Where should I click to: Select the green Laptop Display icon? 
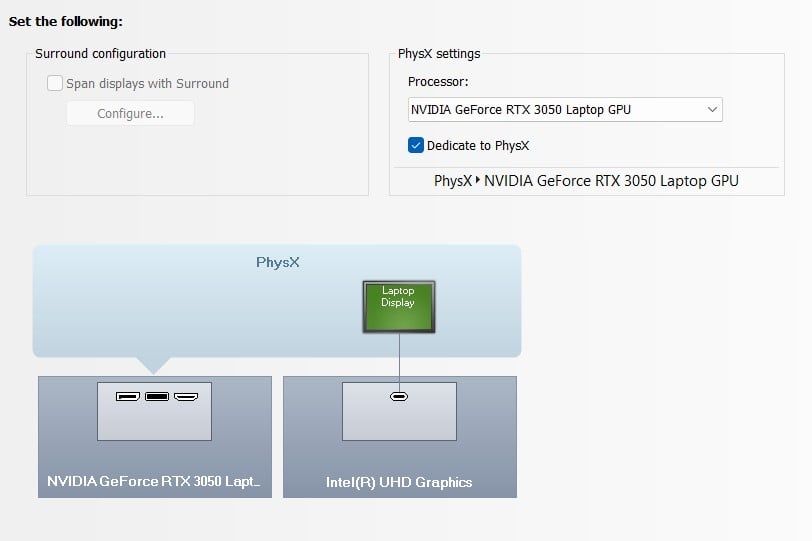coord(399,306)
